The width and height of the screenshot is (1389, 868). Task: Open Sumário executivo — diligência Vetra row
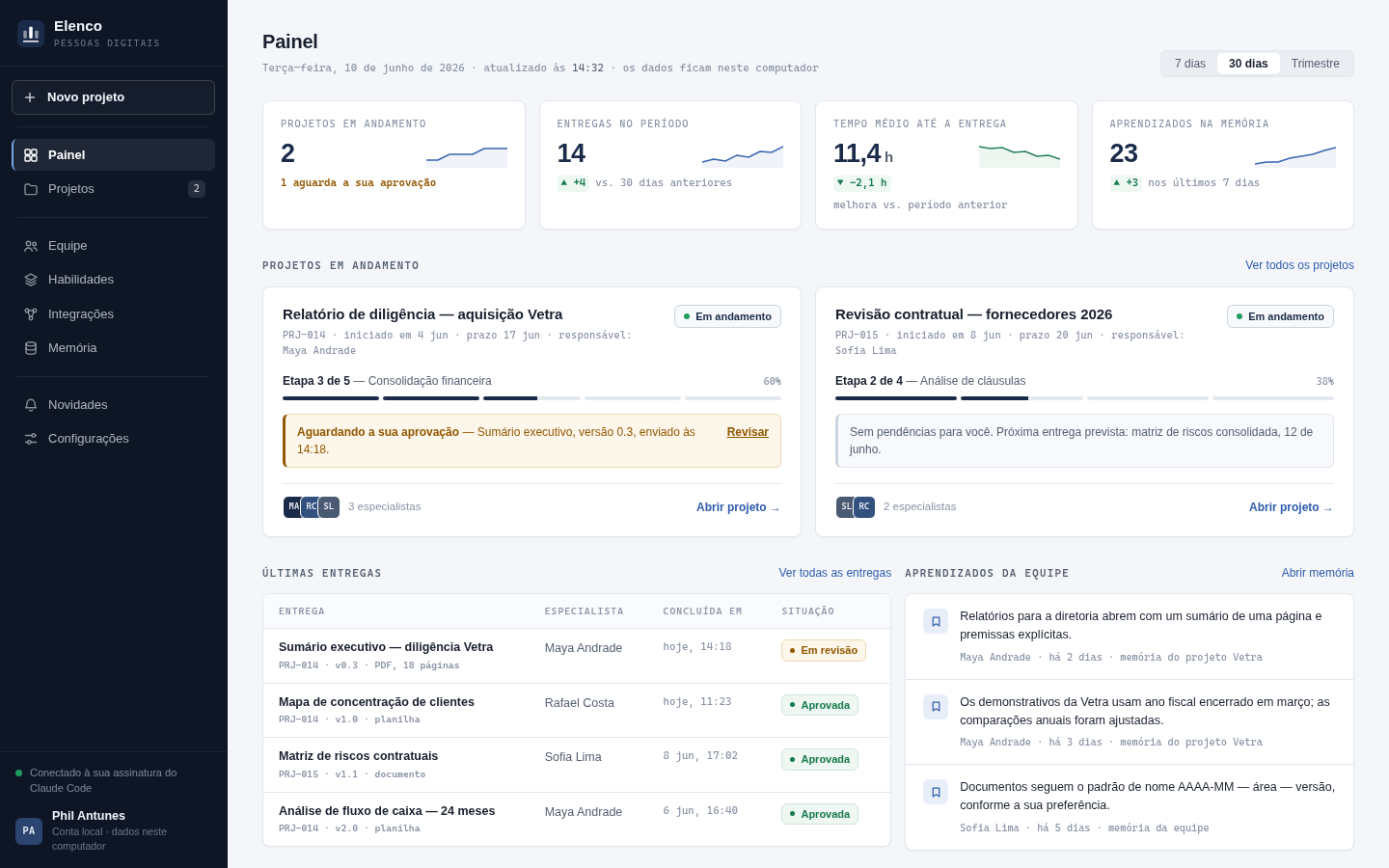point(577,656)
